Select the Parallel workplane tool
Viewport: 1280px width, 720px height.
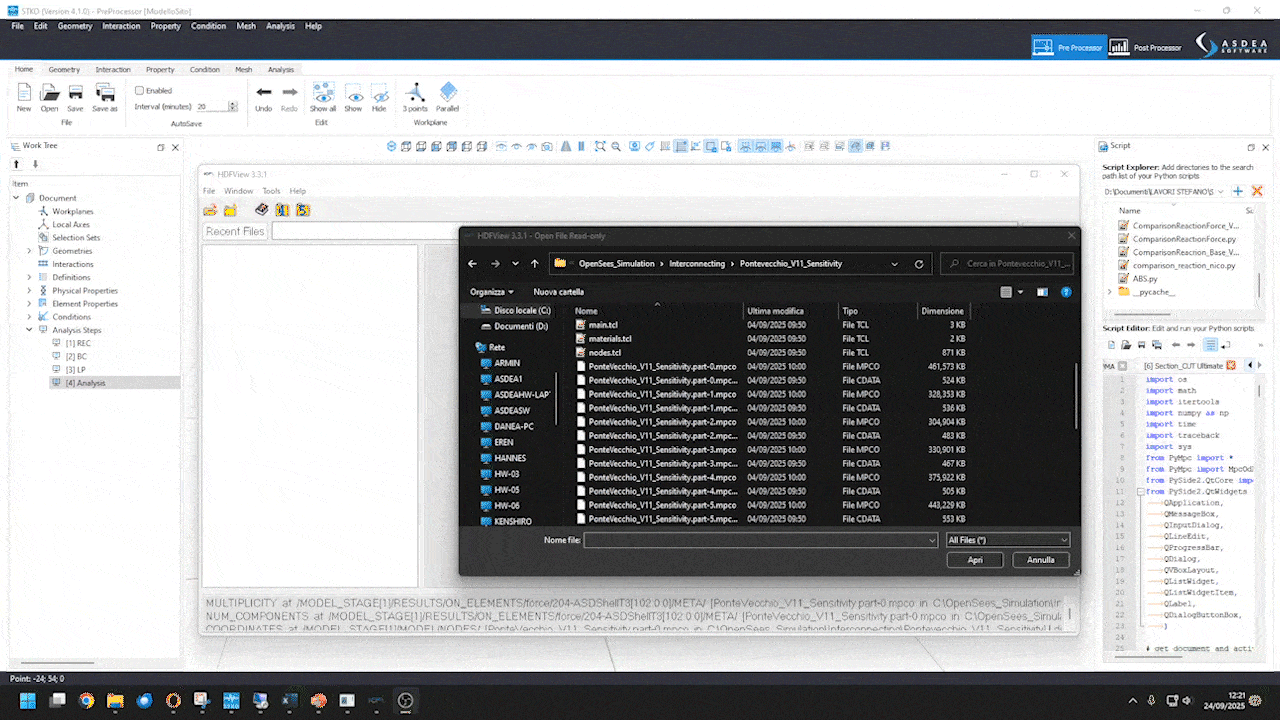tap(448, 93)
